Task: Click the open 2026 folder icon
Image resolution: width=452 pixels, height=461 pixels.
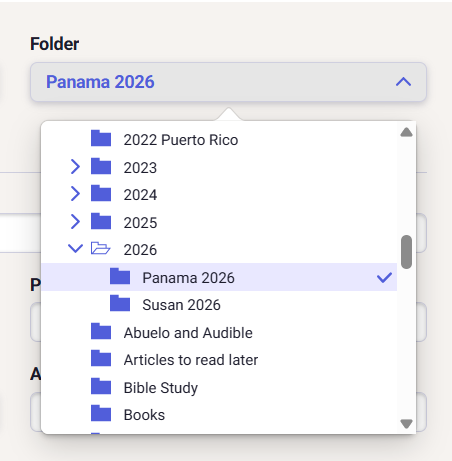Action: [100, 248]
